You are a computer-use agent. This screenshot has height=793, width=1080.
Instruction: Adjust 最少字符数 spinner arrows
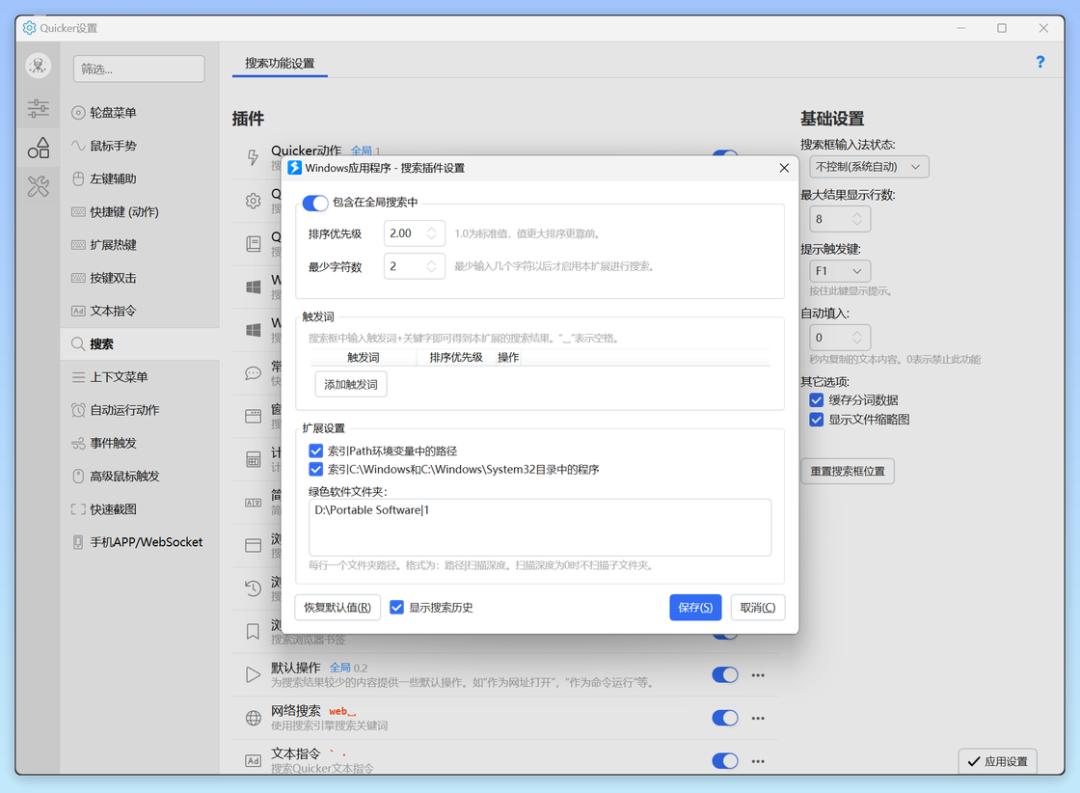[431, 266]
